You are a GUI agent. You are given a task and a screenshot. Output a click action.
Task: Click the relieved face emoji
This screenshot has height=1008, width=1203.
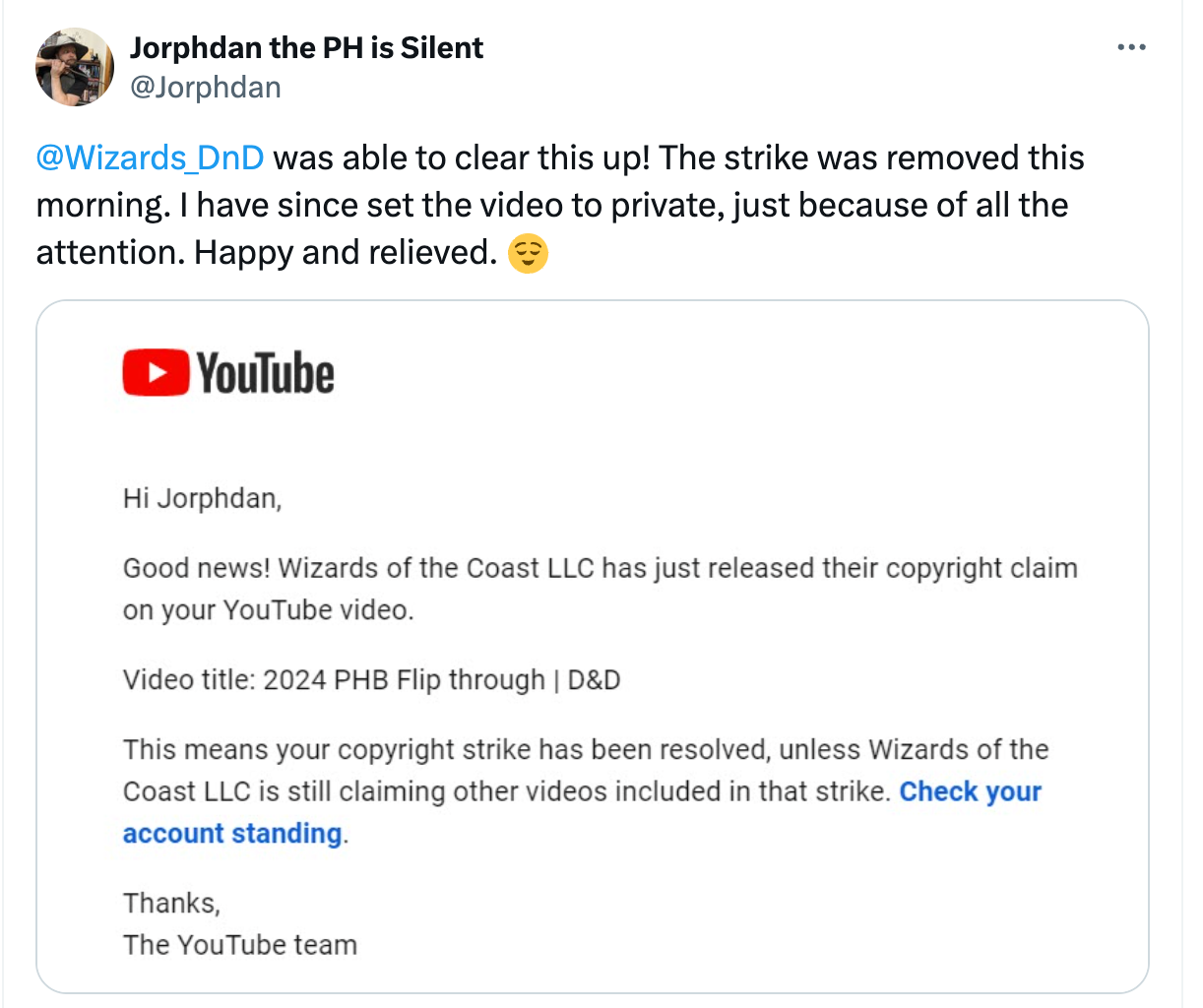(528, 254)
